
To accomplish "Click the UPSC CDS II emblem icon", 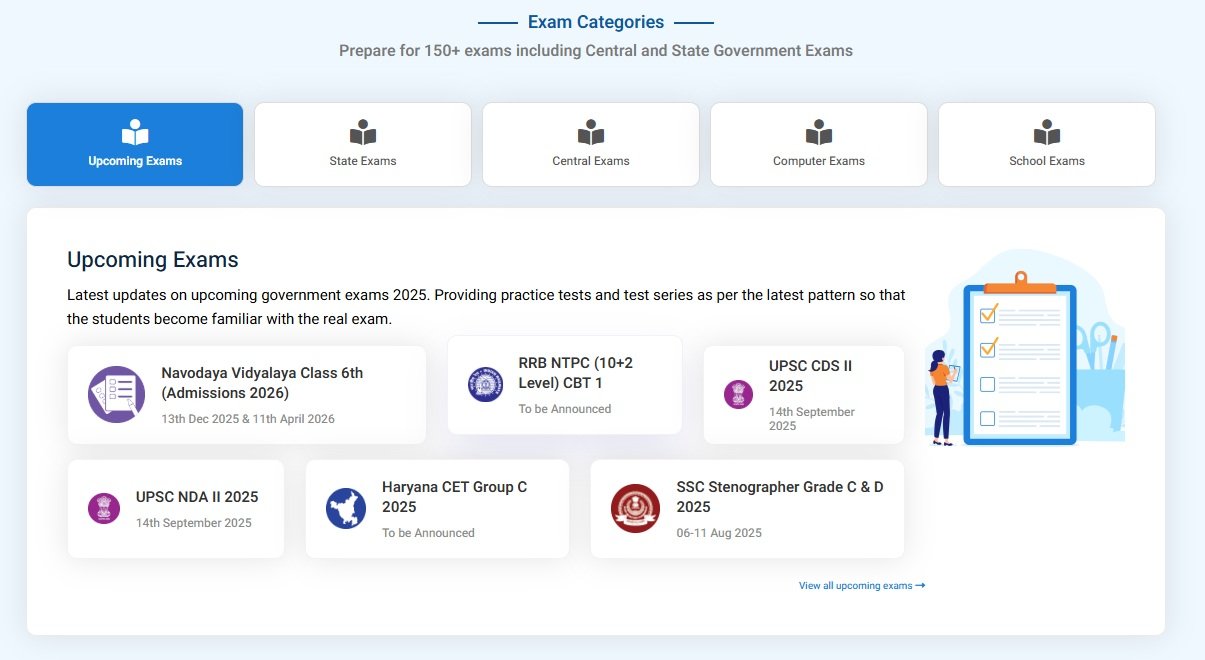I will pyautogui.click(x=739, y=394).
